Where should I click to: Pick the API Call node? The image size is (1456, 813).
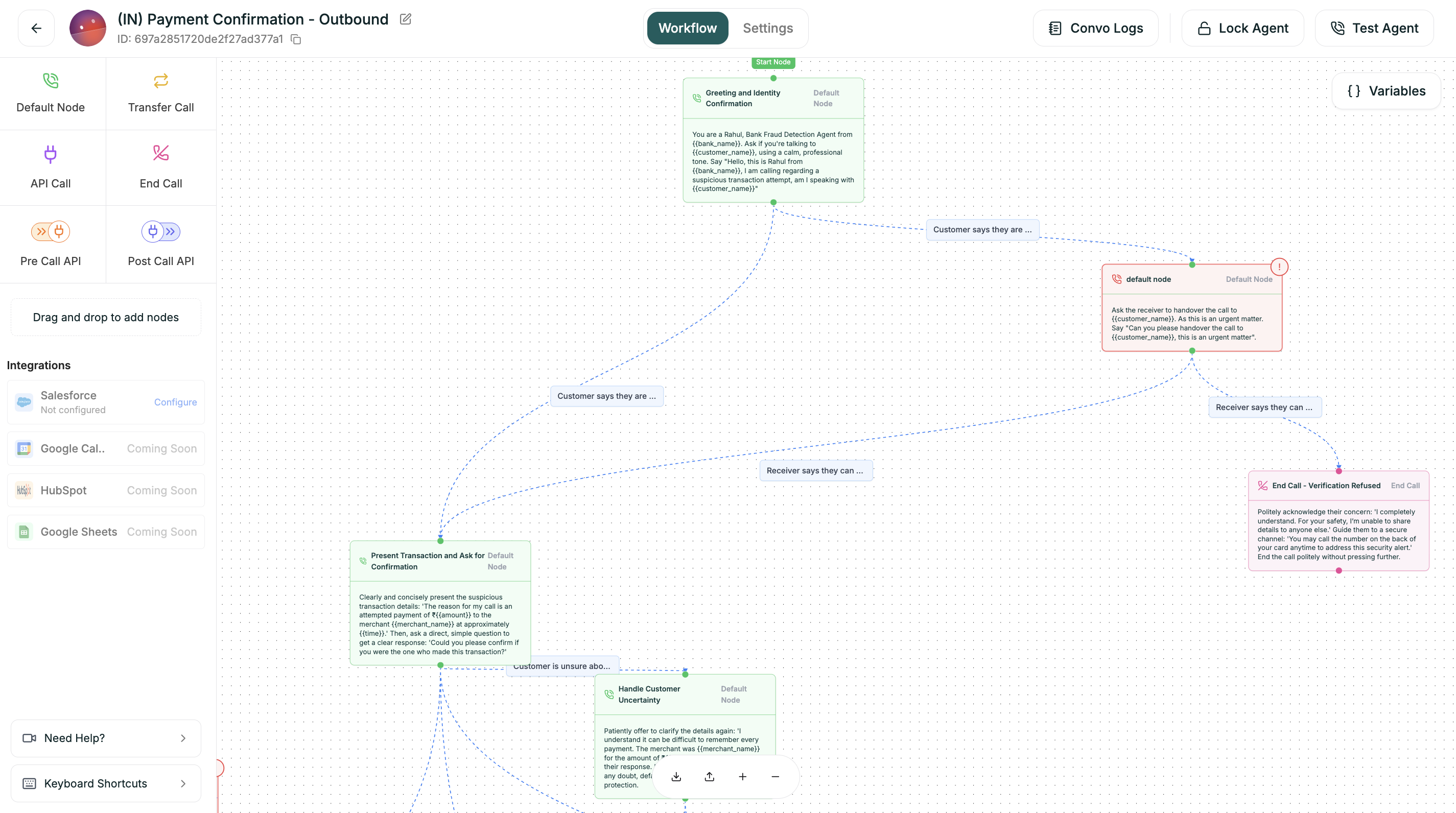(x=51, y=167)
